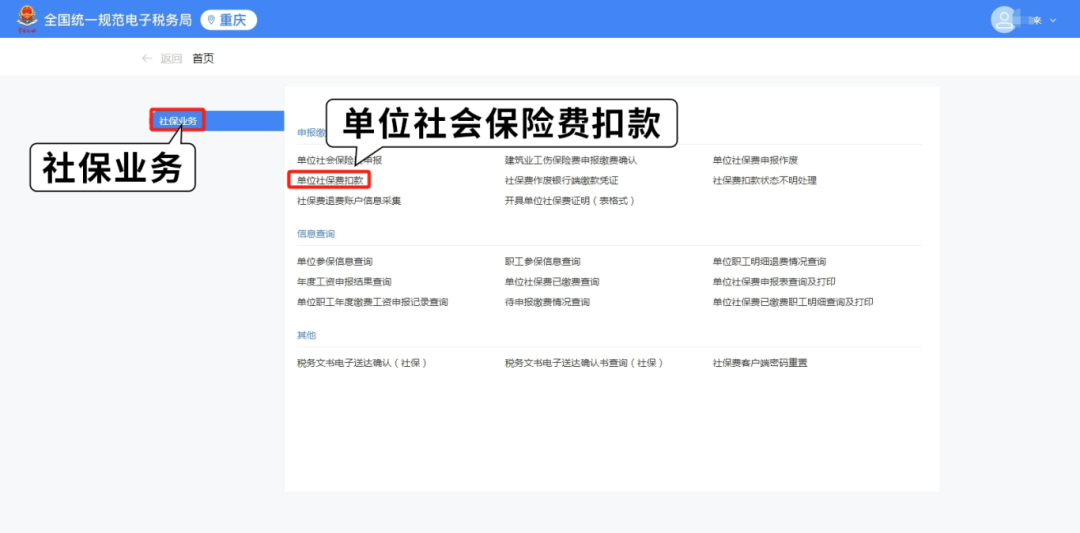
Task: Open 待申报缴费情况查询
Action: click(547, 302)
